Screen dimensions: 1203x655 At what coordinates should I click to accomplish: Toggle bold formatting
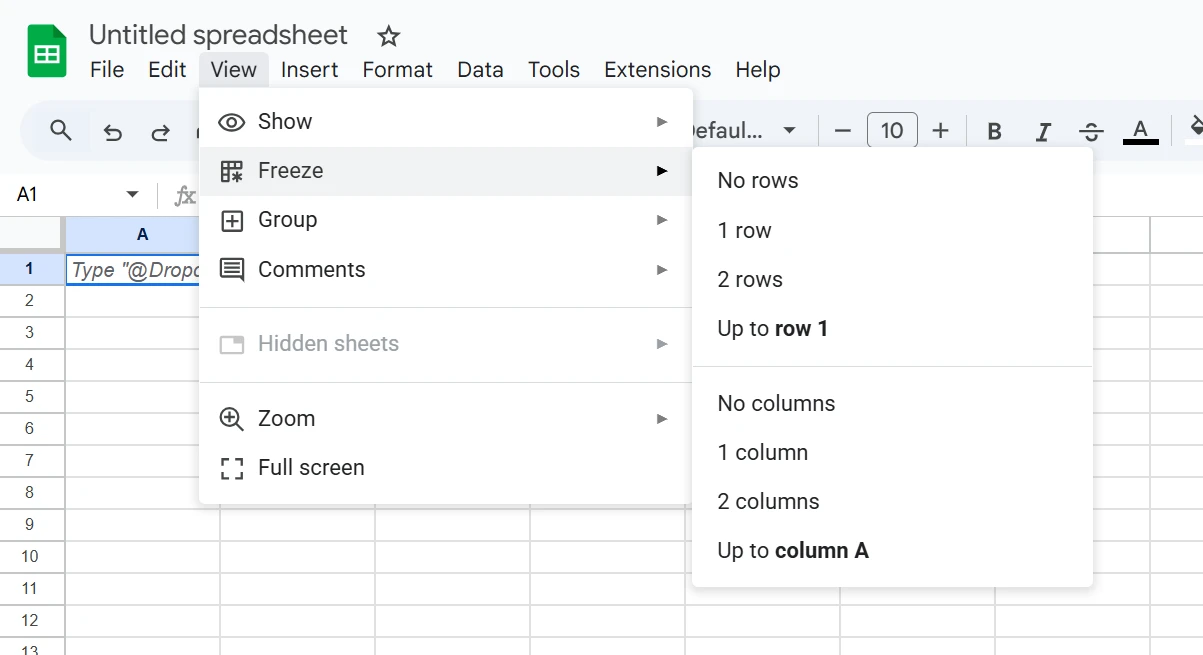[x=994, y=131]
